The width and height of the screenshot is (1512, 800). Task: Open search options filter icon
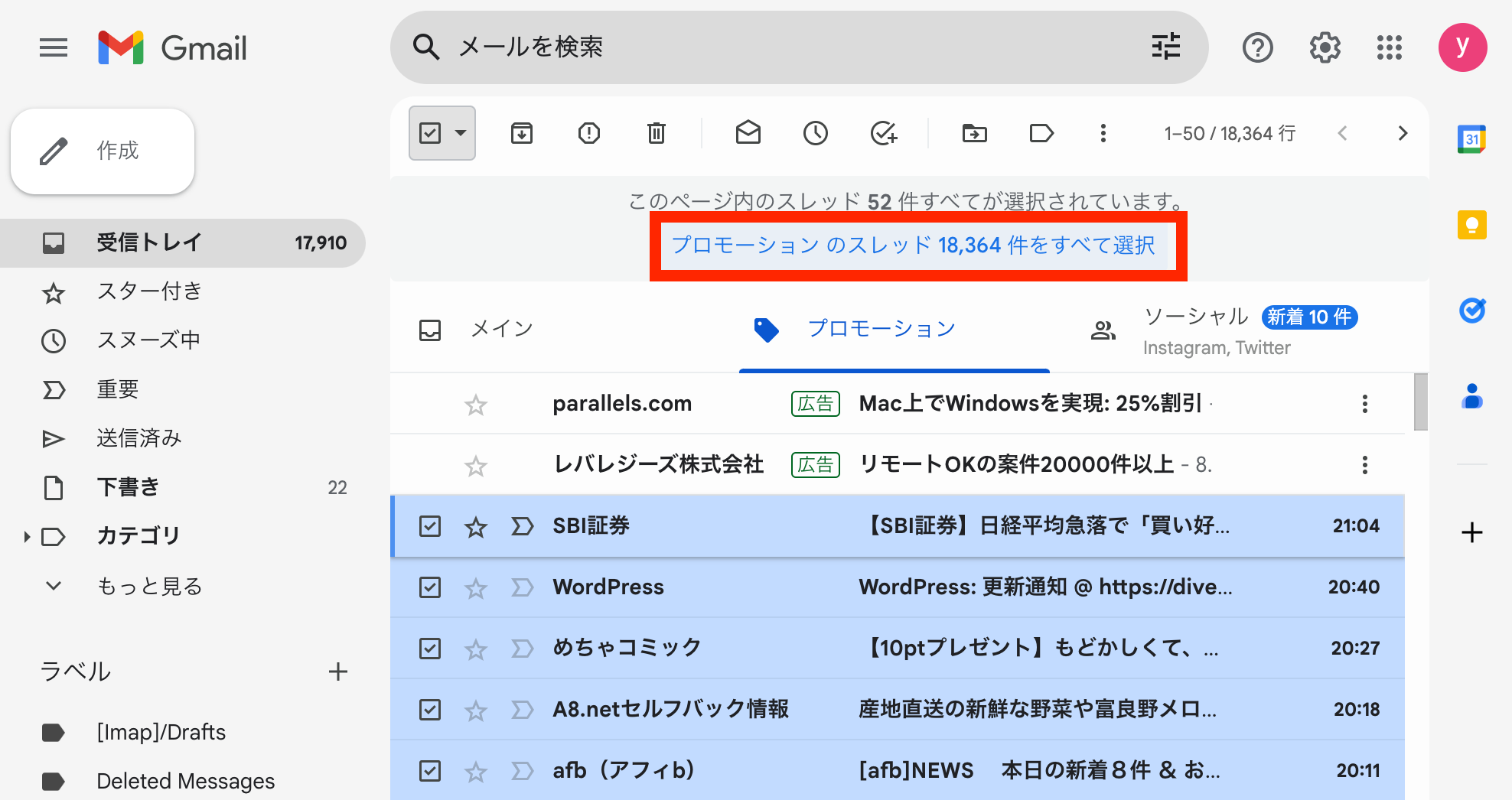[x=1166, y=47]
